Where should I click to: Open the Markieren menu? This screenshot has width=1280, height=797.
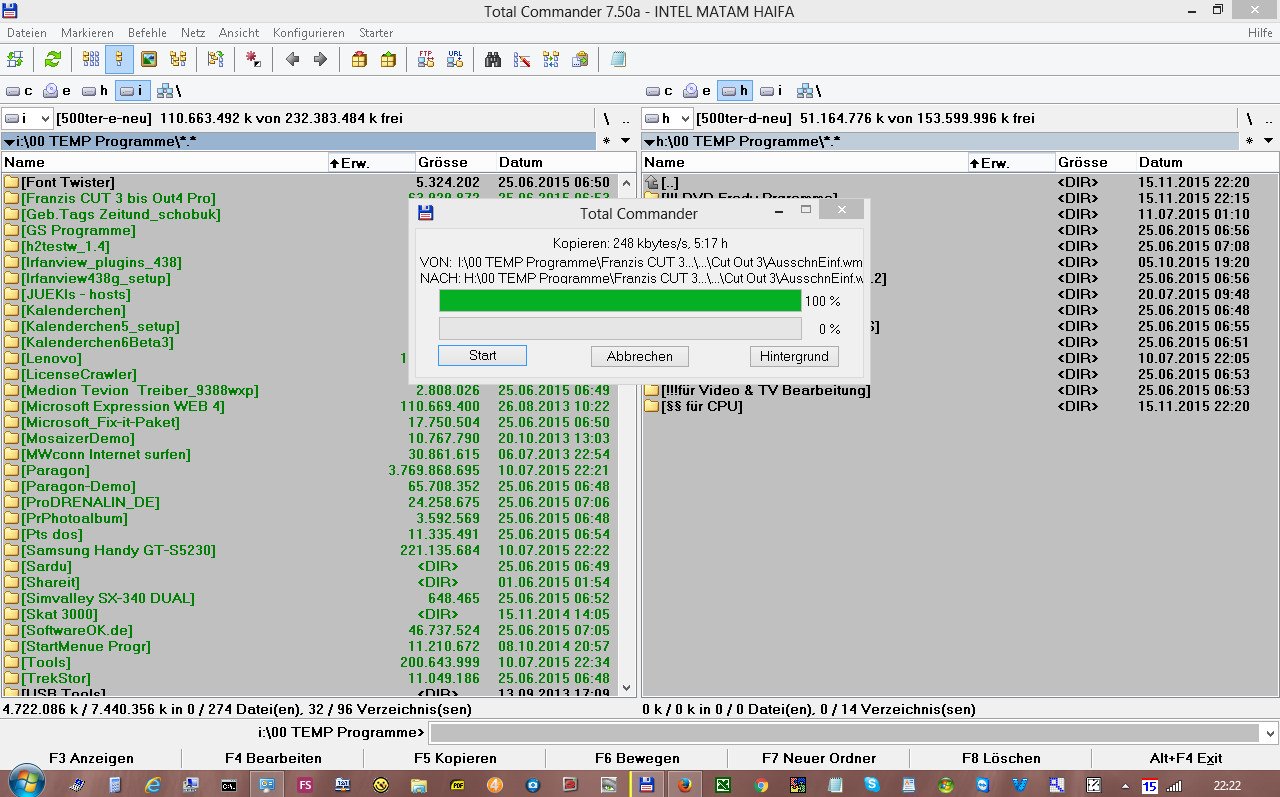click(x=87, y=33)
